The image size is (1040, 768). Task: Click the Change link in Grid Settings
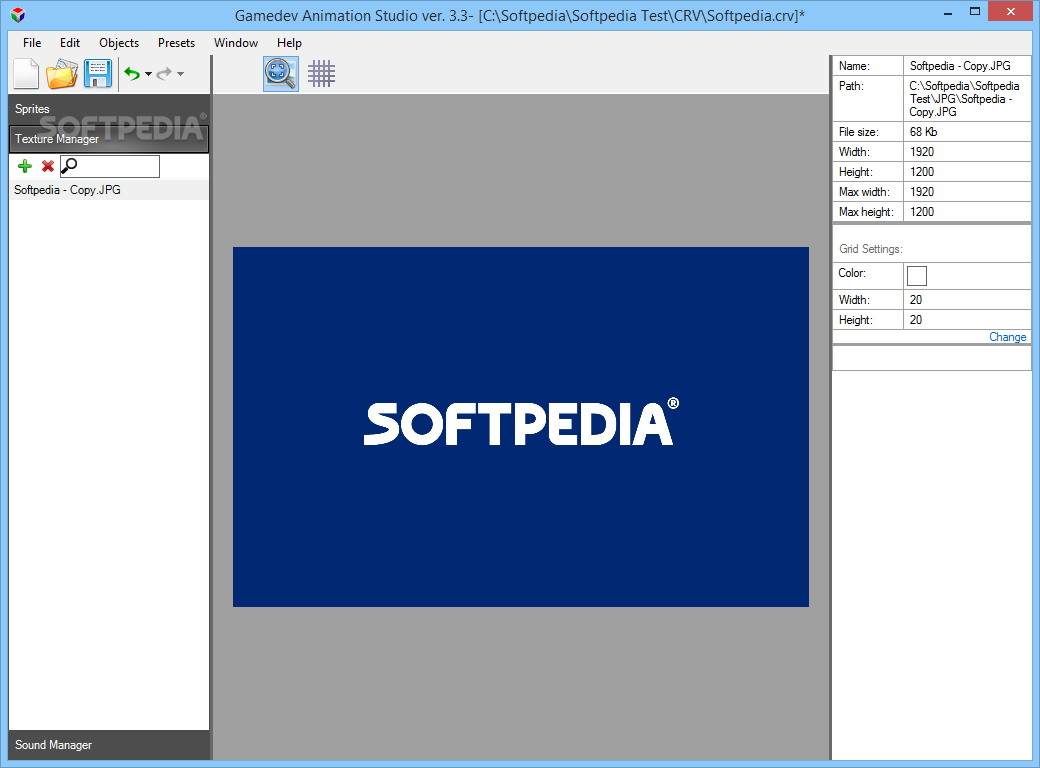pyautogui.click(x=1008, y=337)
